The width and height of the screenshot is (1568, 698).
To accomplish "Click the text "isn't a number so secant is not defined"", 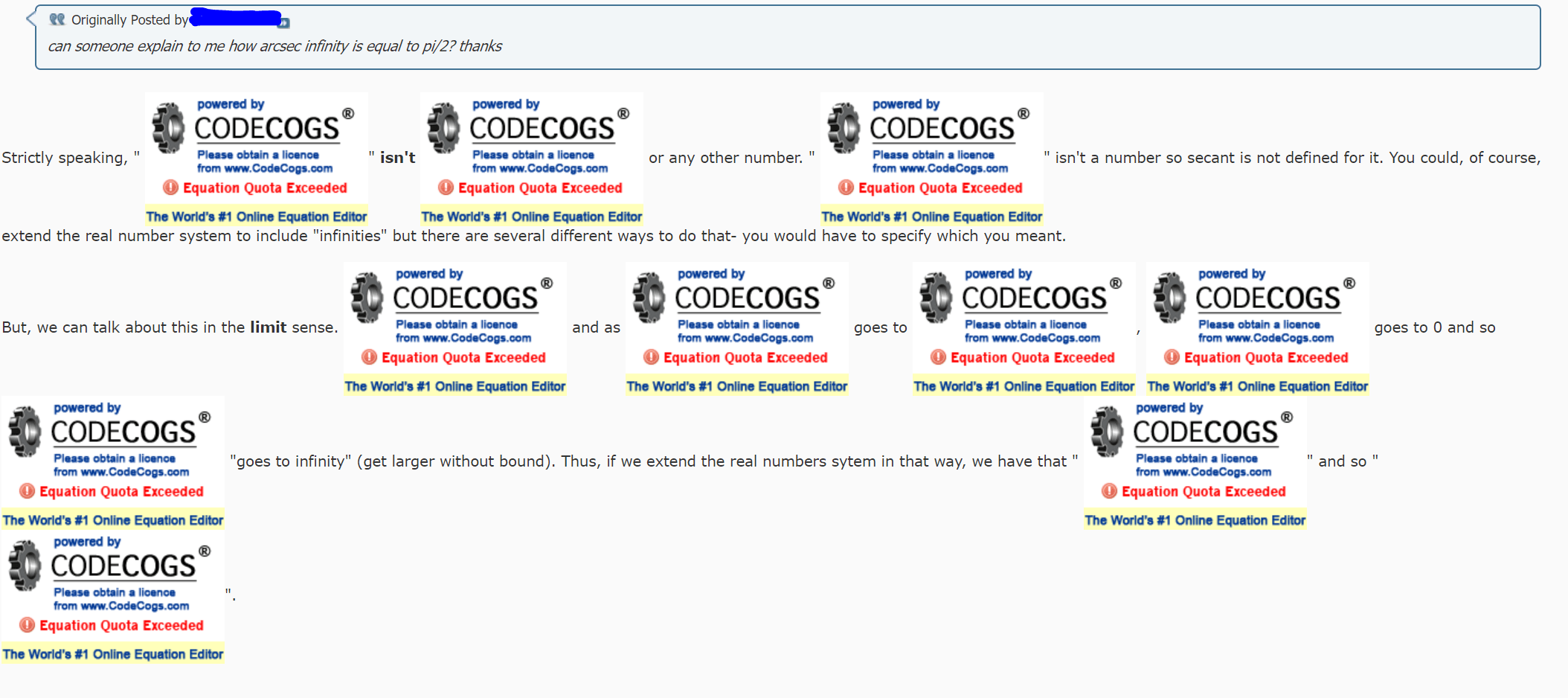I will 1193,158.
